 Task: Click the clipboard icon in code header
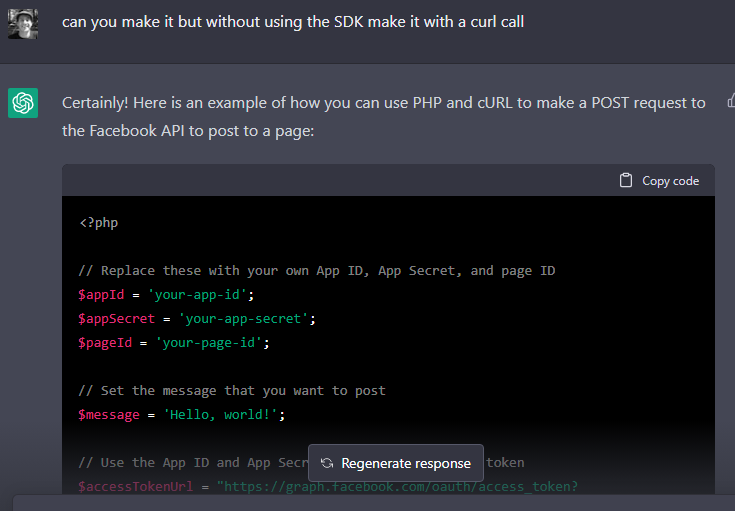click(x=626, y=180)
